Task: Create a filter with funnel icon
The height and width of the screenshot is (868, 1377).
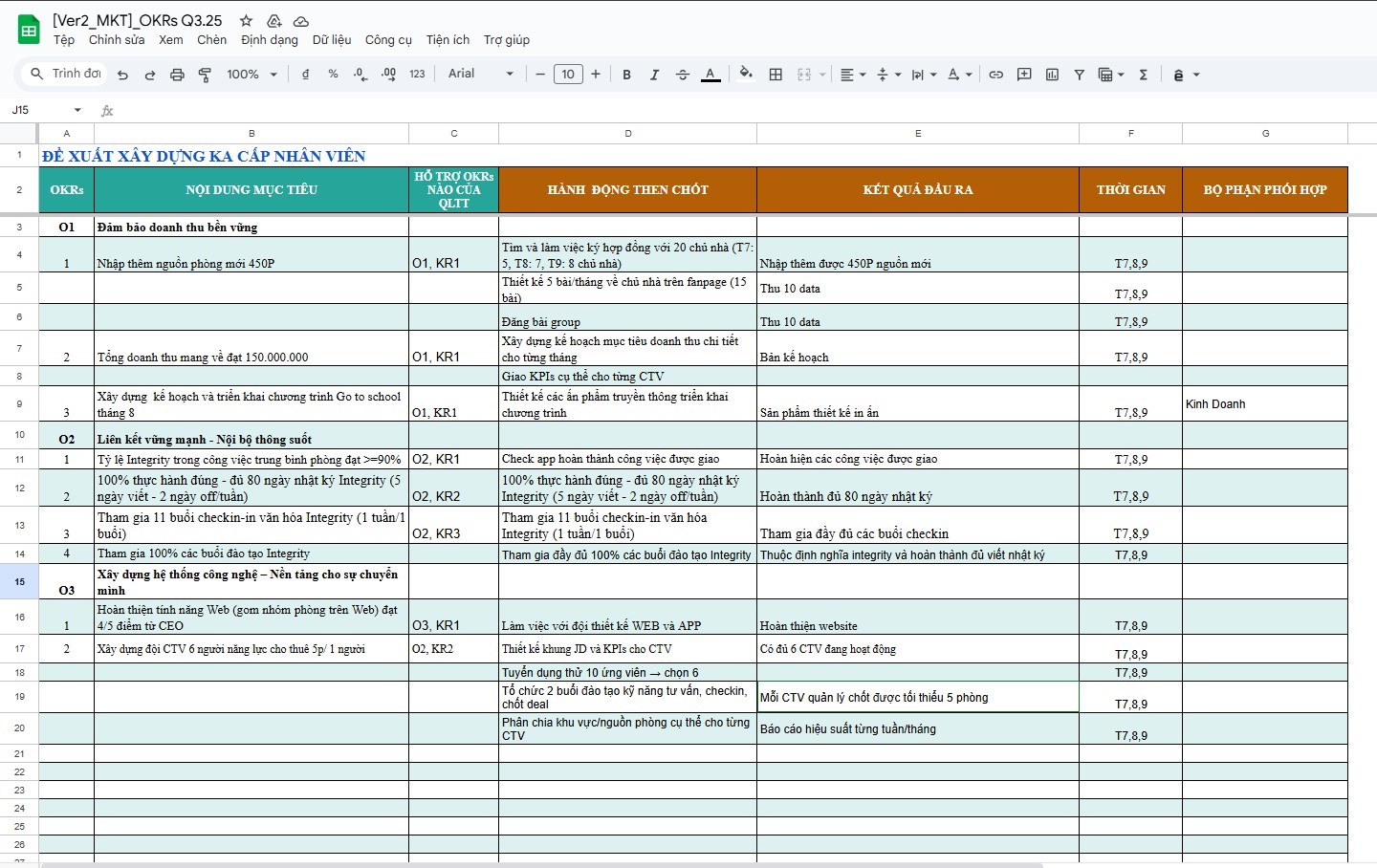Action: pos(1079,75)
